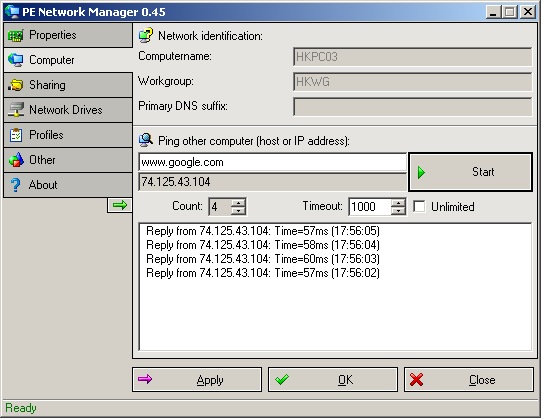Click the Network identification computer icon
Screen dimensions: 541x418
tap(146, 36)
